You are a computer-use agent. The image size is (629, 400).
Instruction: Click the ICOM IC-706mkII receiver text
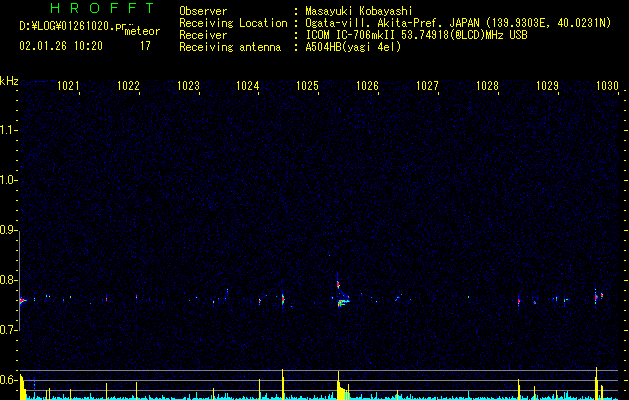416,35
